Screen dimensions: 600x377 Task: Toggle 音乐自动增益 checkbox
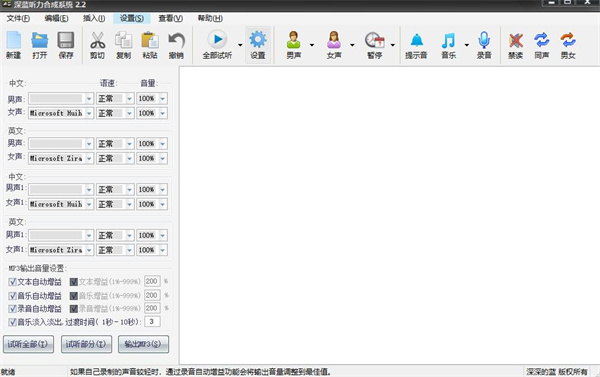(12, 296)
